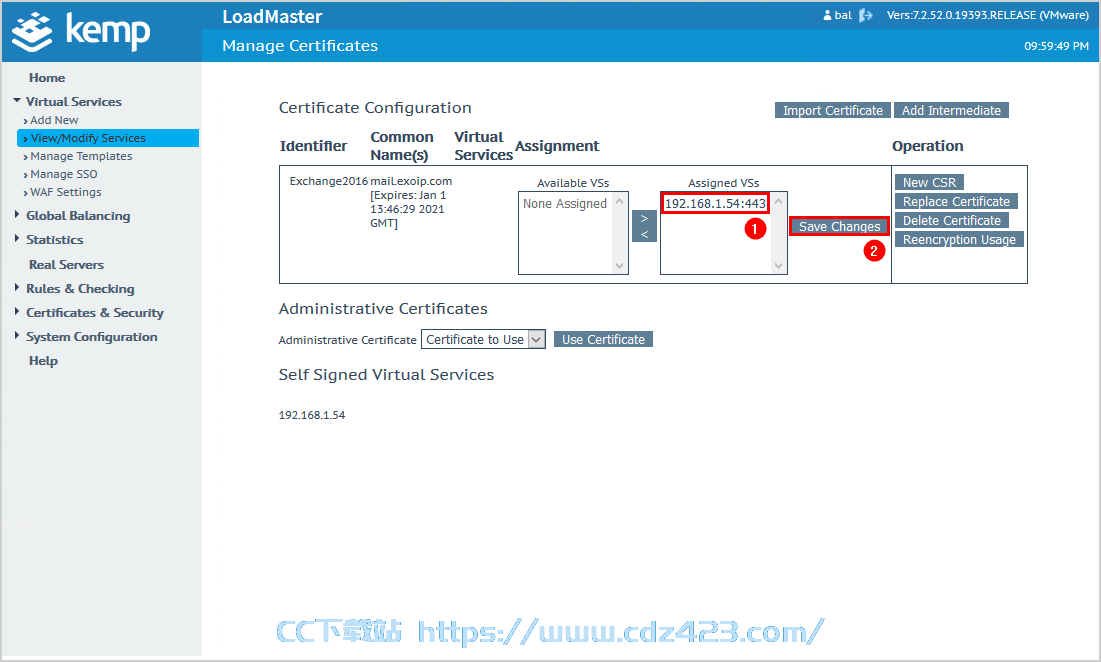Open Certificate to Use dropdown
The width and height of the screenshot is (1101, 662).
[483, 340]
